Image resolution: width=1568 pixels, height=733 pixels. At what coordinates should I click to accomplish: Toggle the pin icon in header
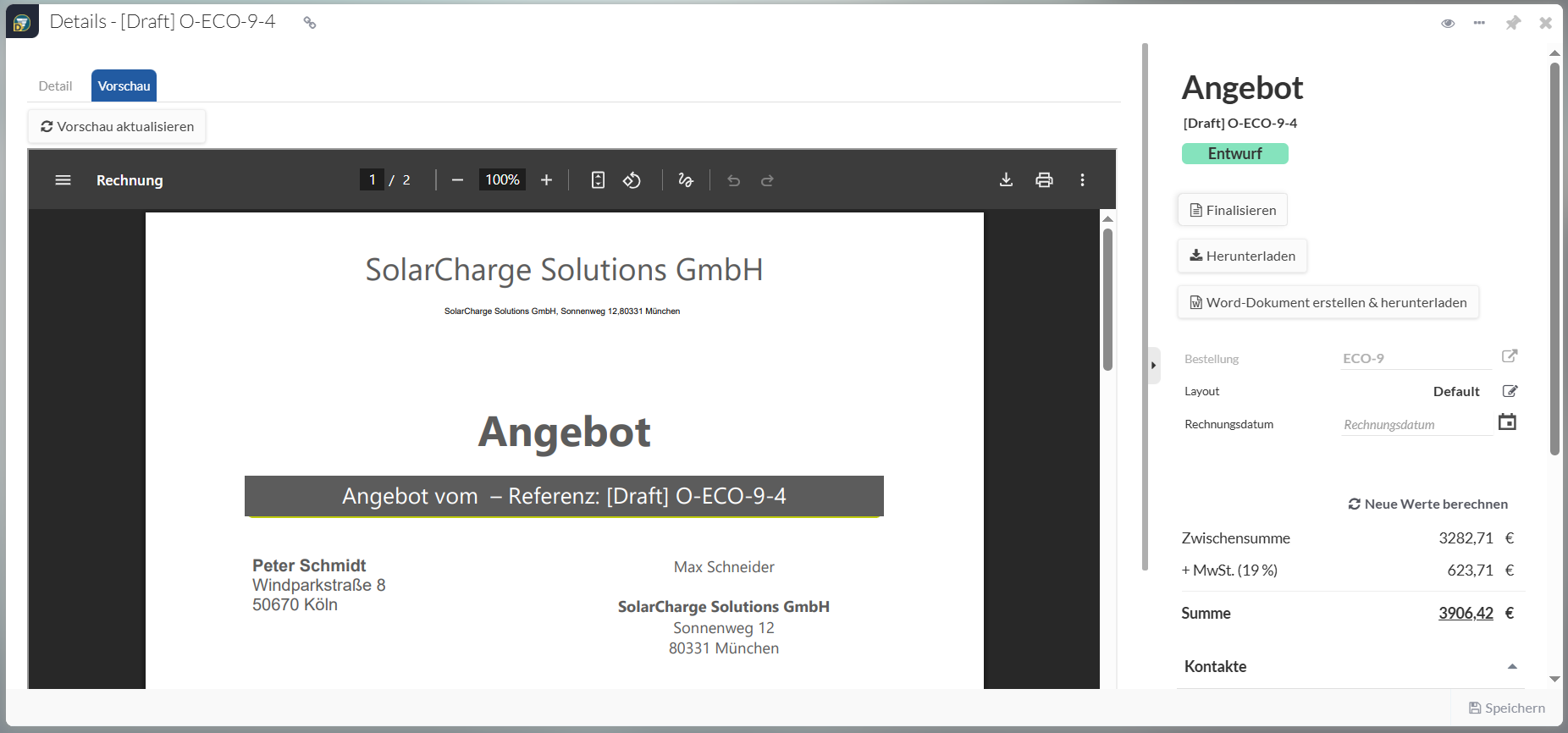1513,23
